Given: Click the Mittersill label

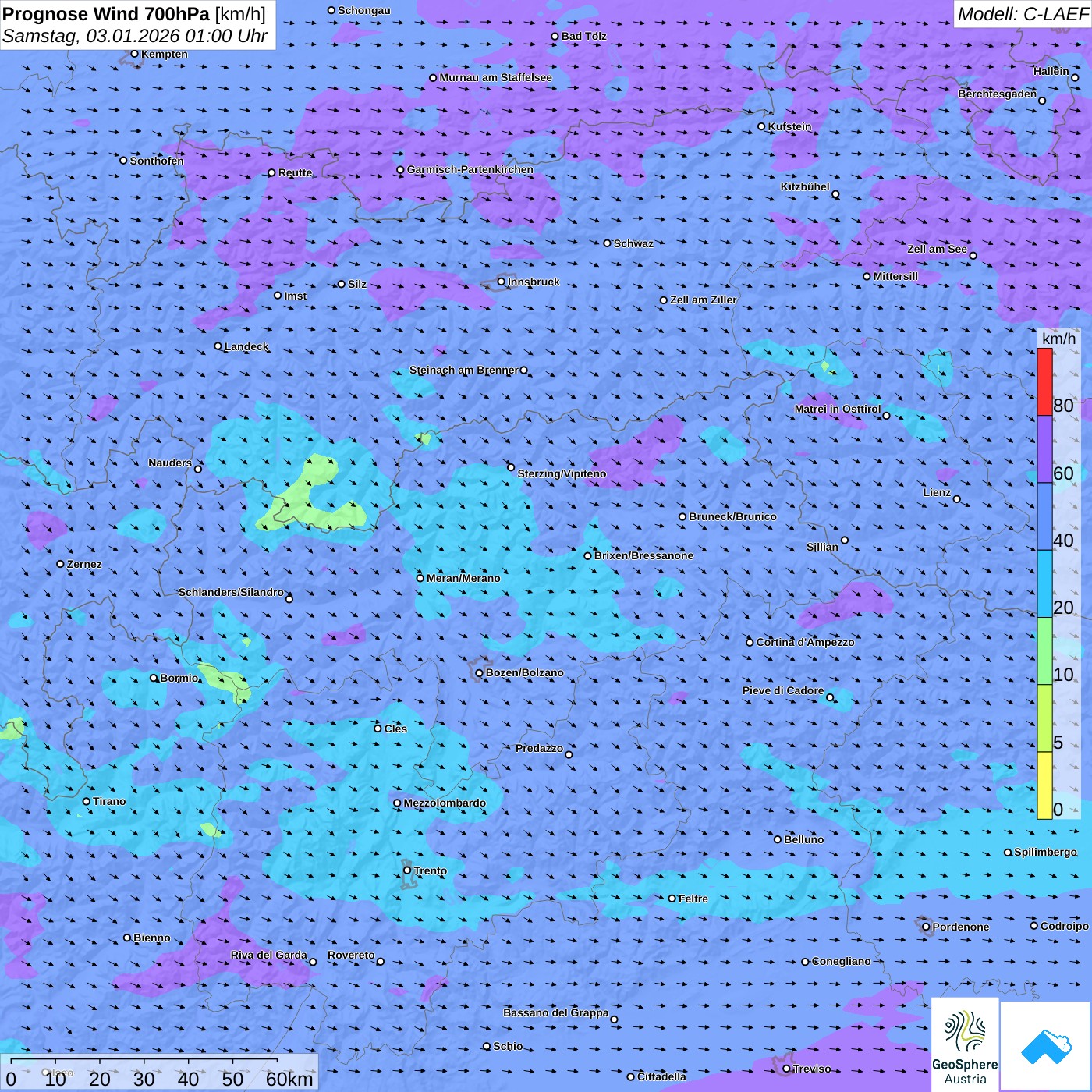Looking at the screenshot, I should click(895, 276).
